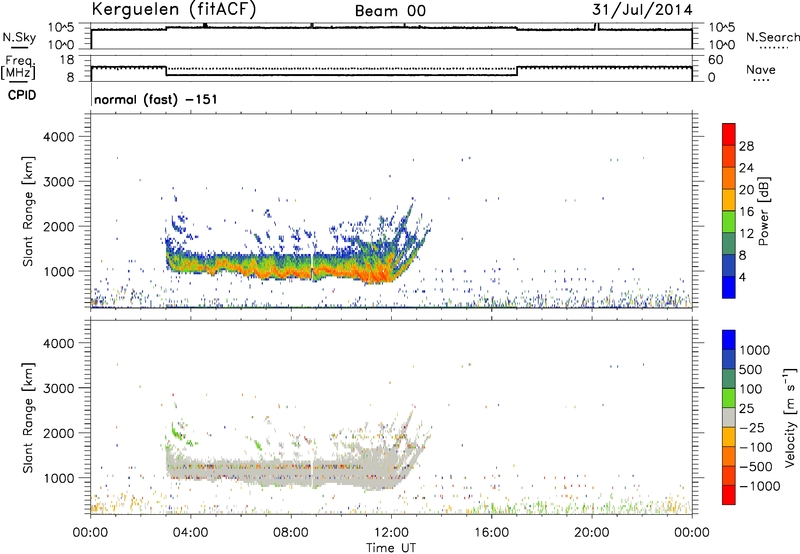This screenshot has height=554, width=800.
Task: Click the '16:00' time tick label
Action: 491,533
